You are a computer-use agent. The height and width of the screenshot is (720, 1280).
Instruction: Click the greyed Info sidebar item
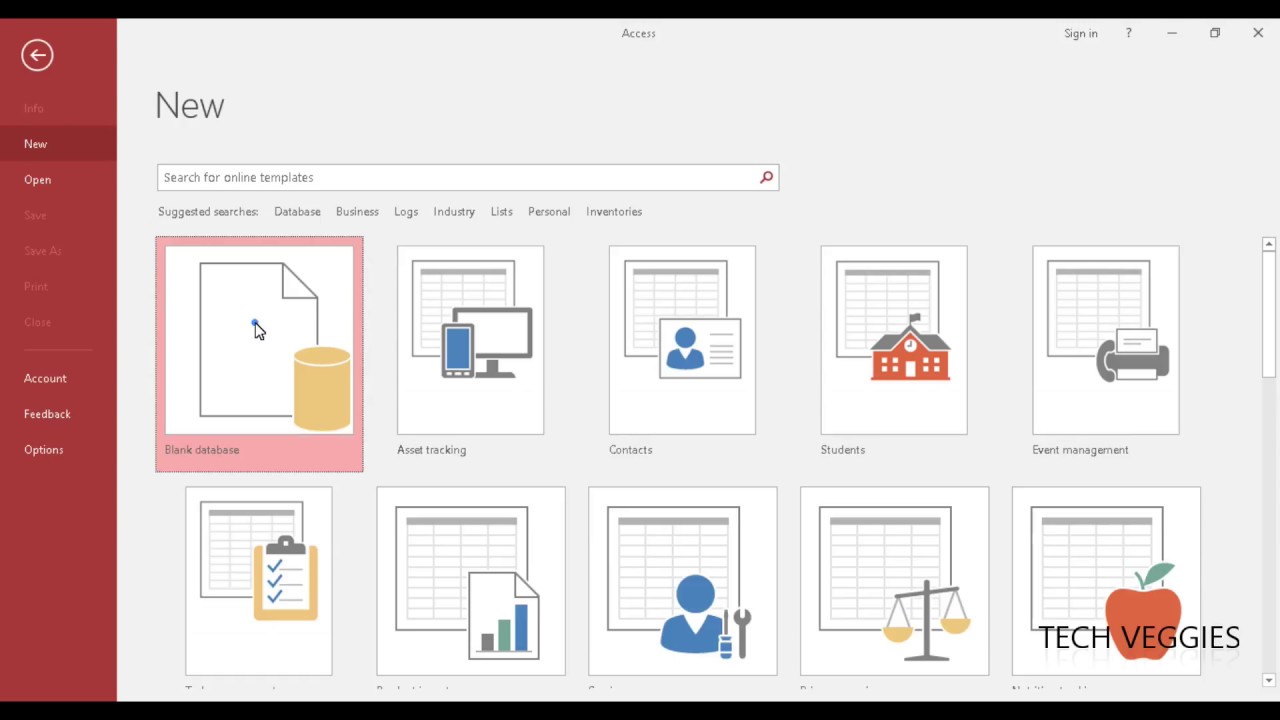[x=58, y=108]
